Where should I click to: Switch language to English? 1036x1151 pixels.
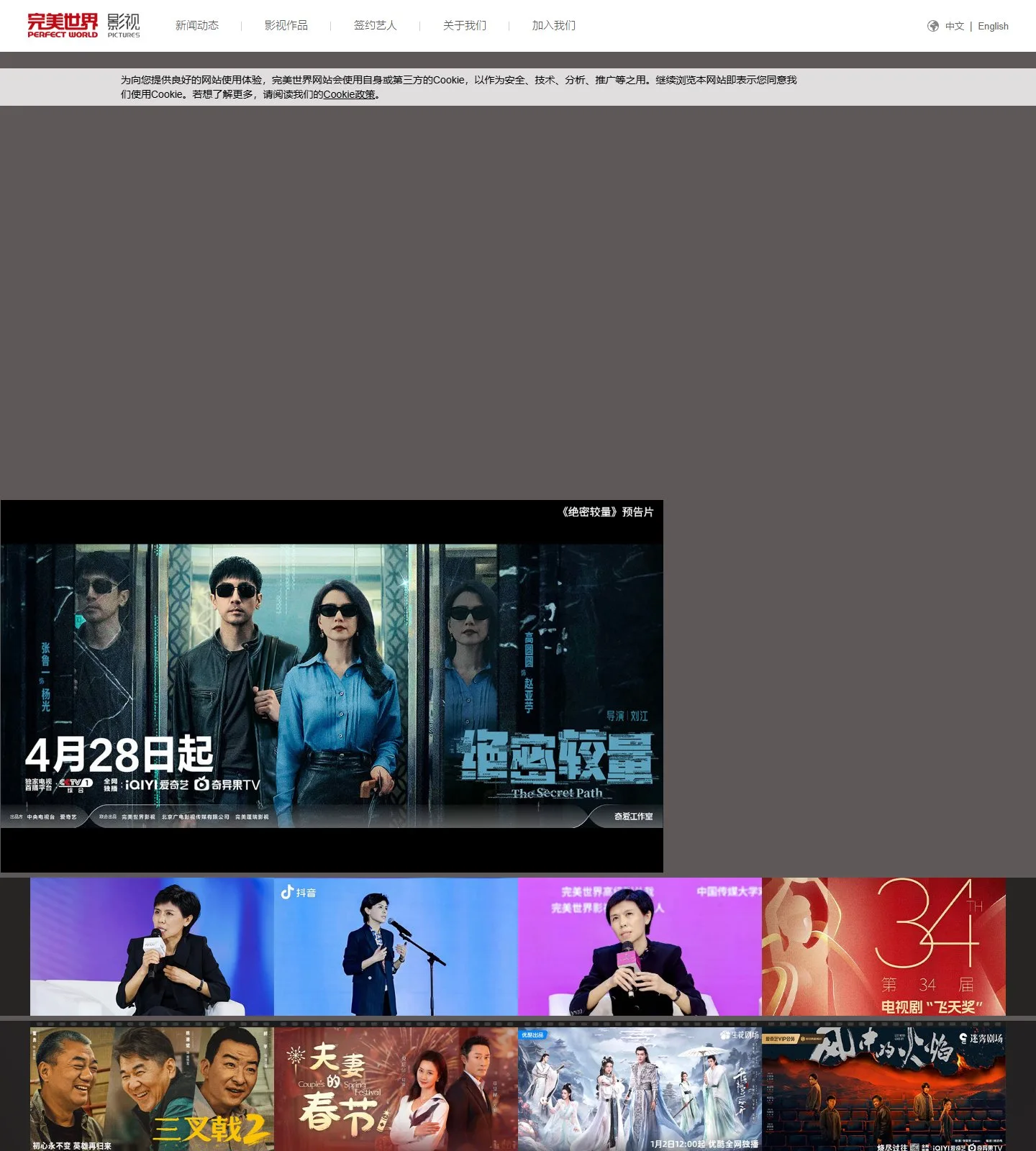[994, 26]
